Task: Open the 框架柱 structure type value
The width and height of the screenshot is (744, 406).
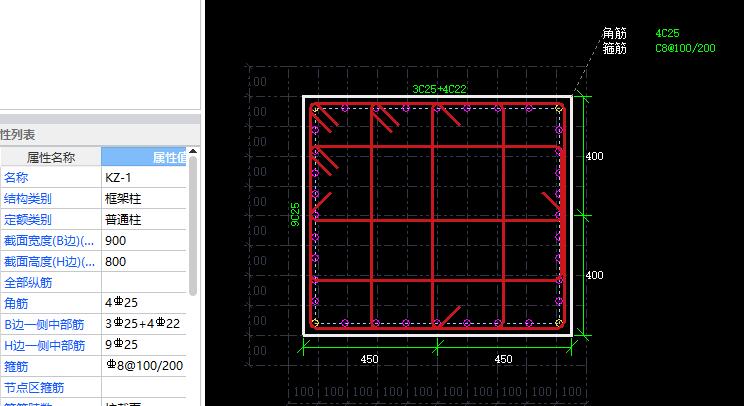Action: click(x=144, y=198)
